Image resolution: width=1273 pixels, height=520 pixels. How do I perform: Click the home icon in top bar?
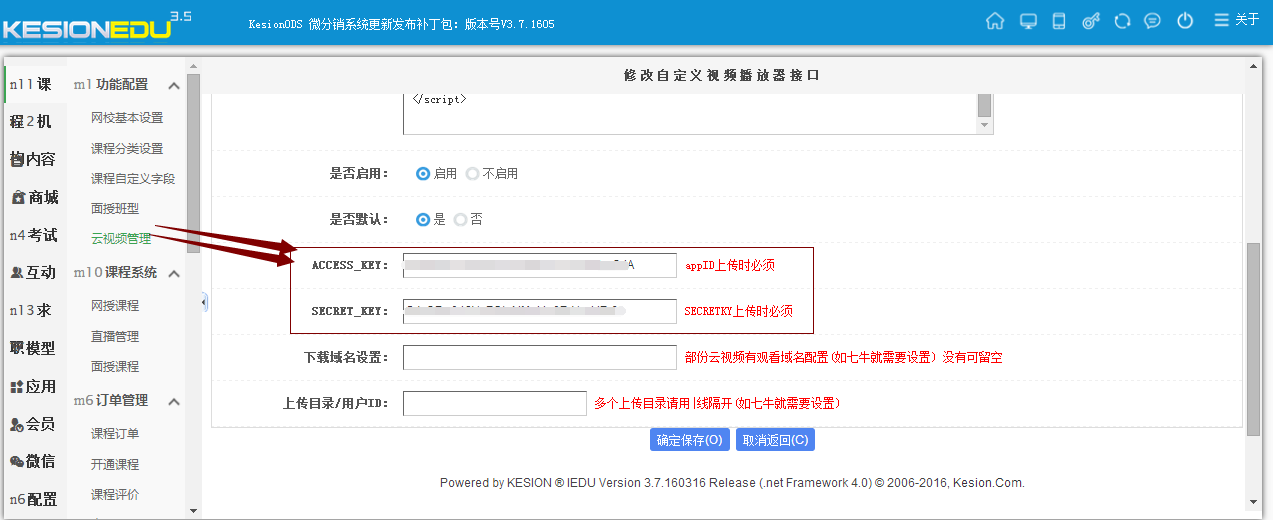coord(994,21)
